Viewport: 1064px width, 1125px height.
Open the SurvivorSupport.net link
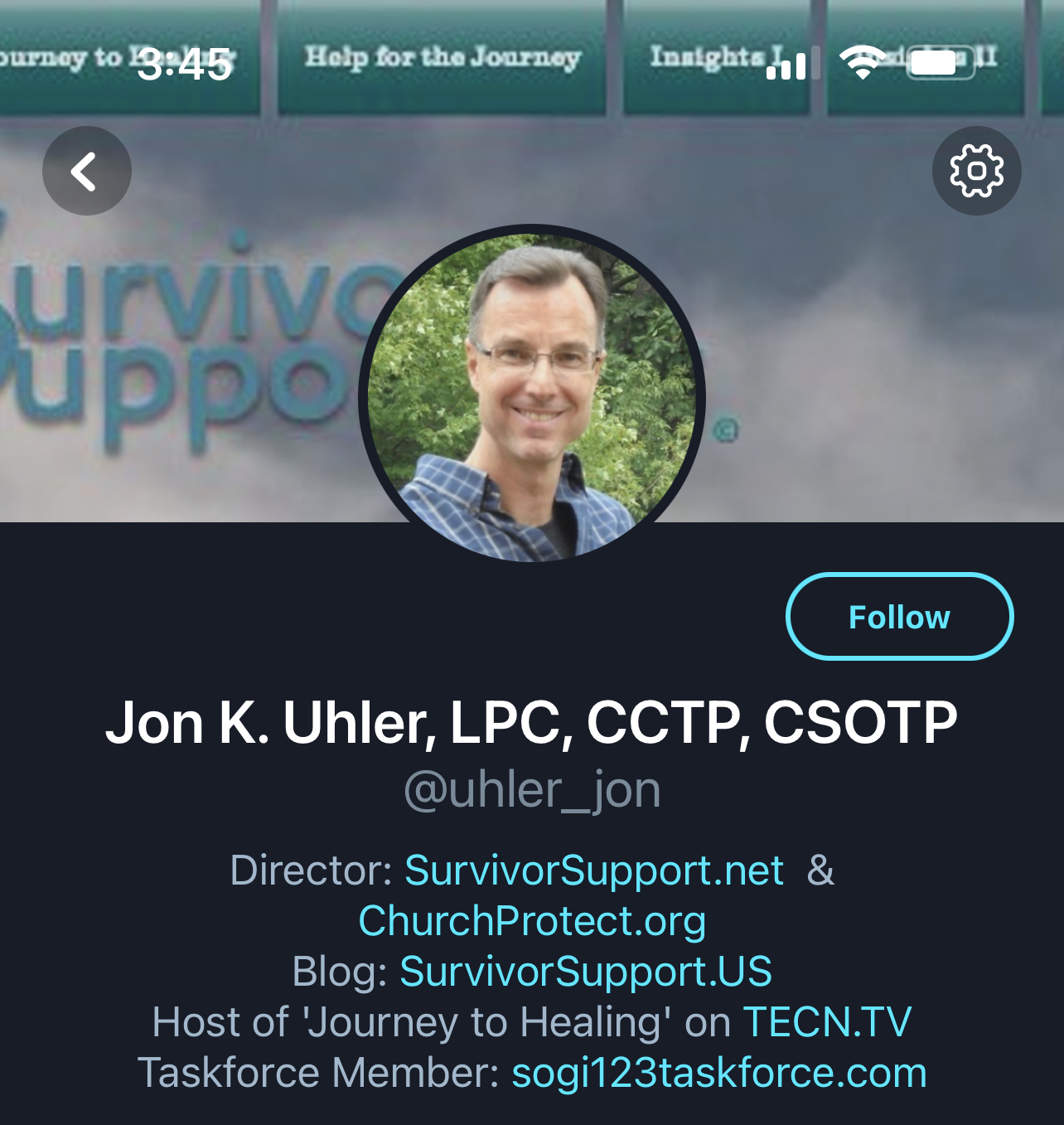(x=593, y=870)
